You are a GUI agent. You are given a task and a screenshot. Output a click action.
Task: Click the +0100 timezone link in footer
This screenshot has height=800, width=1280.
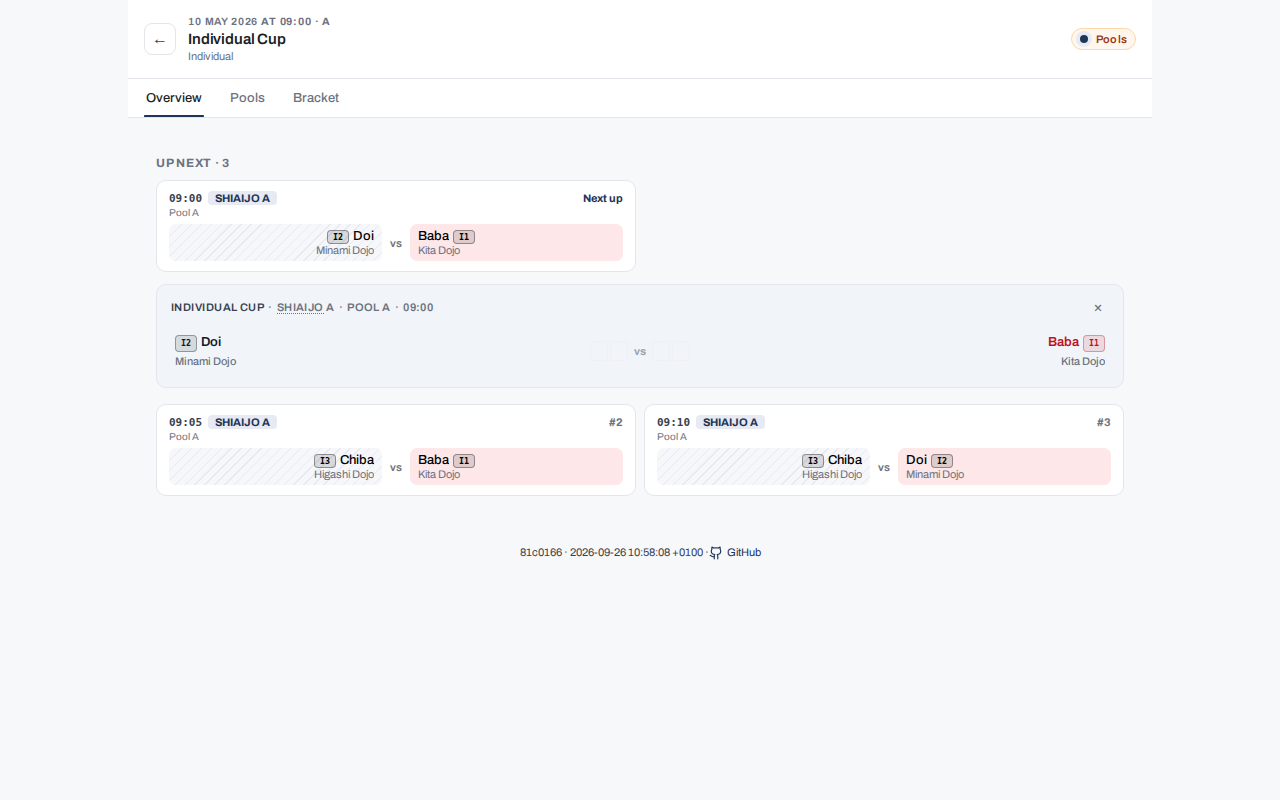688,553
